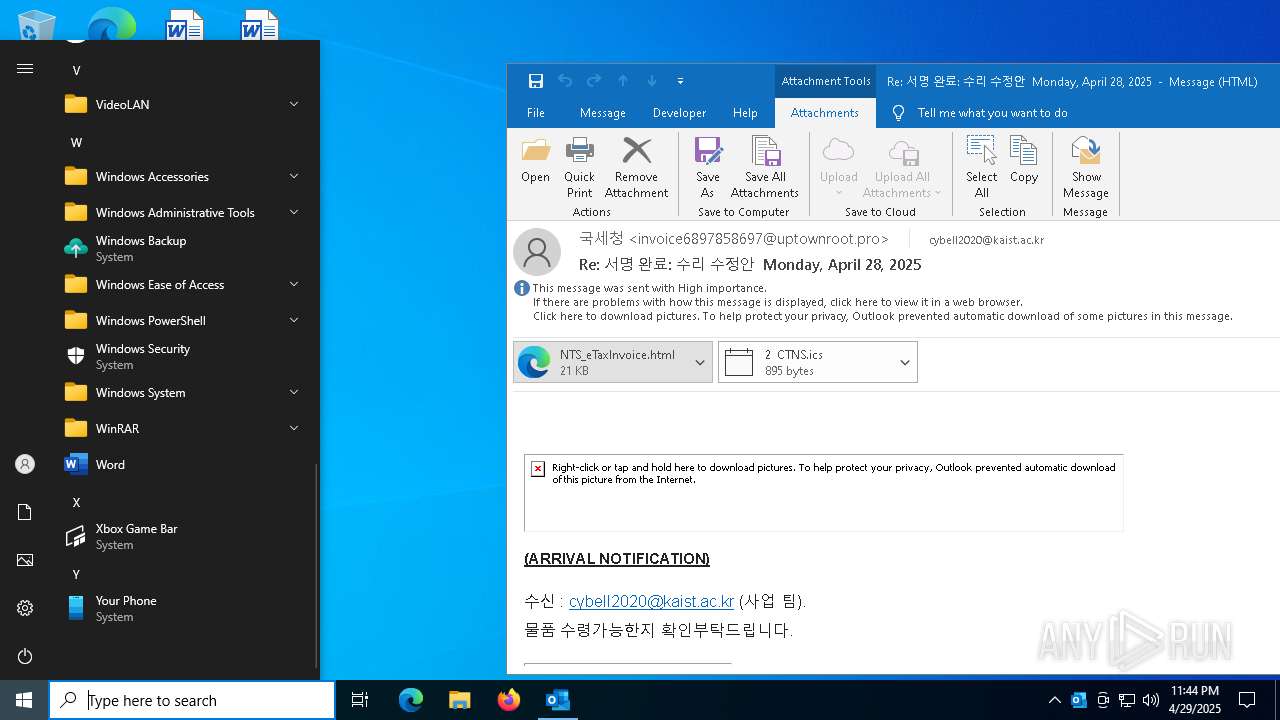The image size is (1280, 720).
Task: Open the NTS_eTaxInvoice.html attachment
Action: coord(603,362)
